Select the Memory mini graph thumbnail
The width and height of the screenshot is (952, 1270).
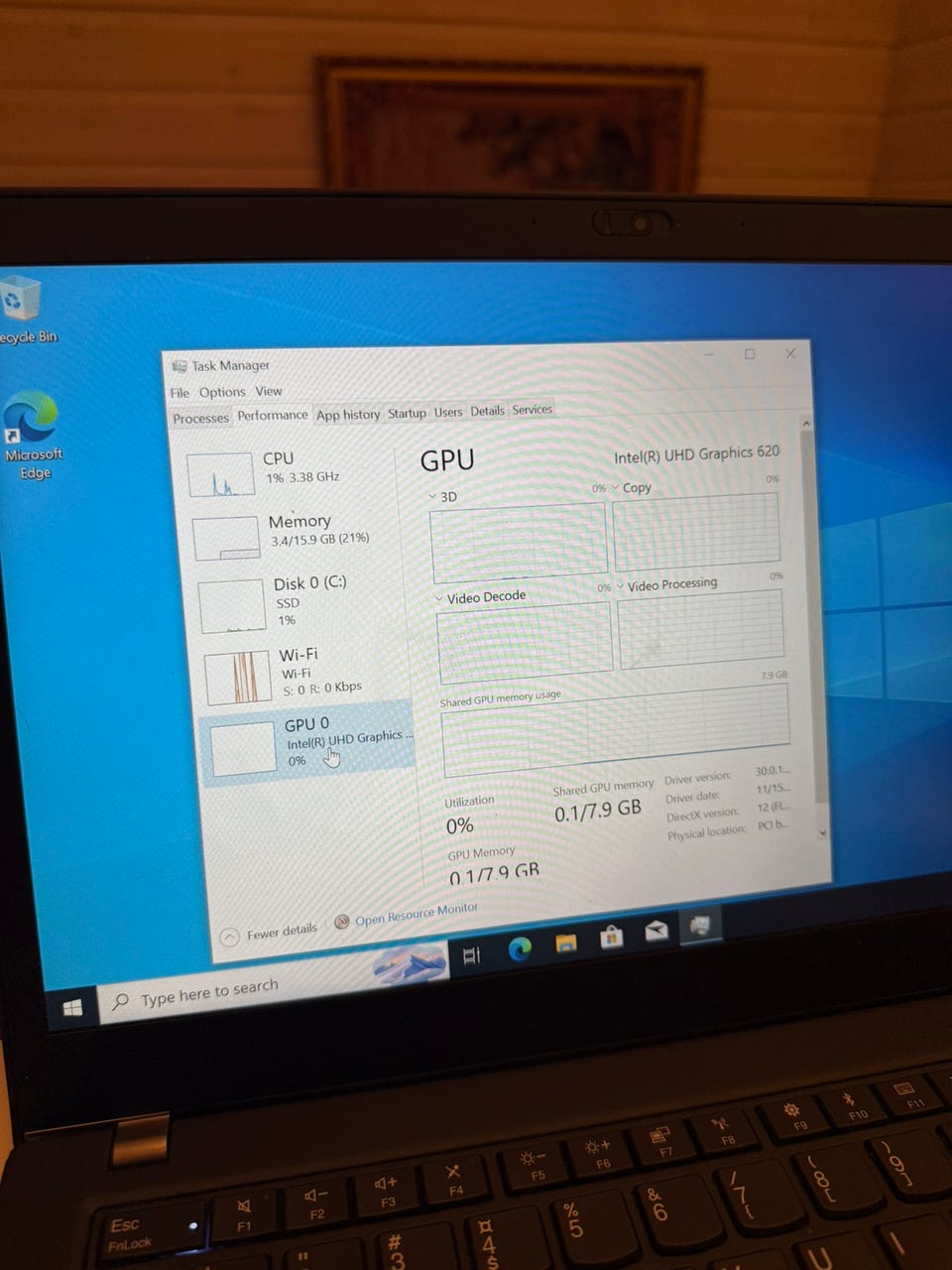227,539
